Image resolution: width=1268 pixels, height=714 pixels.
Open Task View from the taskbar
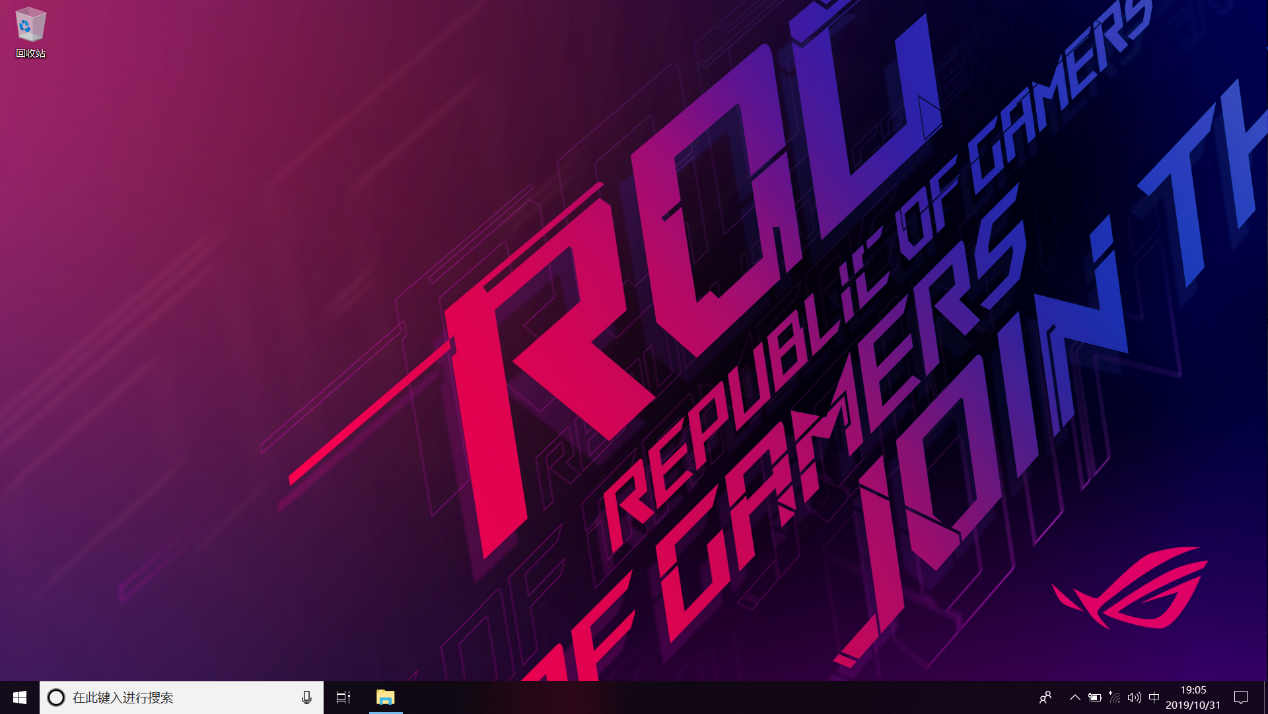point(343,697)
